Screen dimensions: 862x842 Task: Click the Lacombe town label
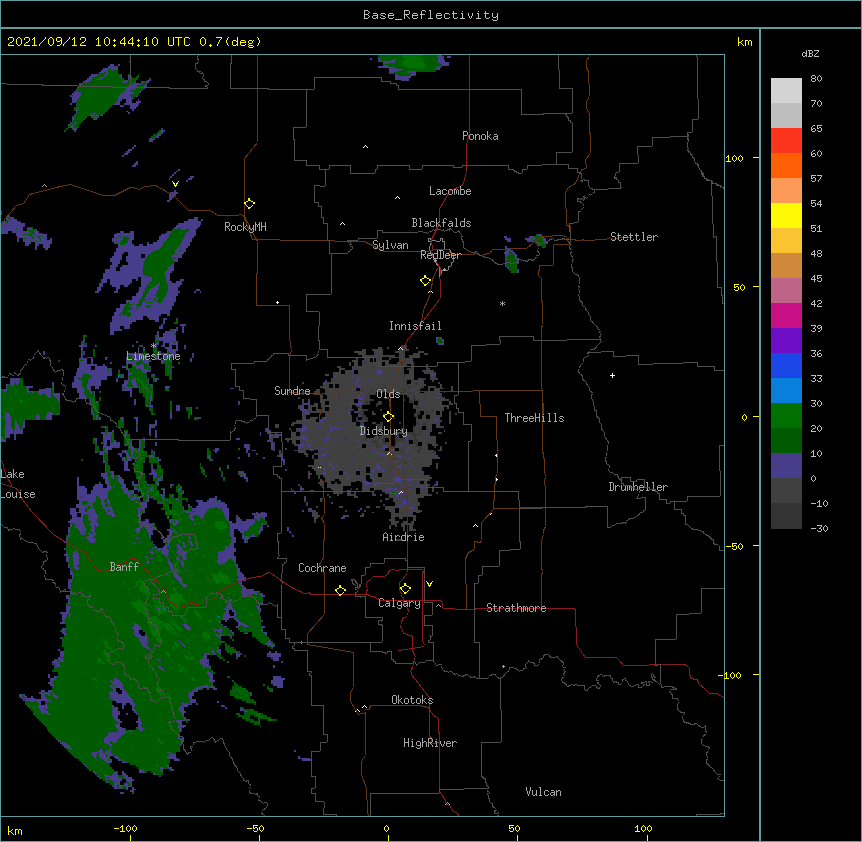(x=450, y=191)
